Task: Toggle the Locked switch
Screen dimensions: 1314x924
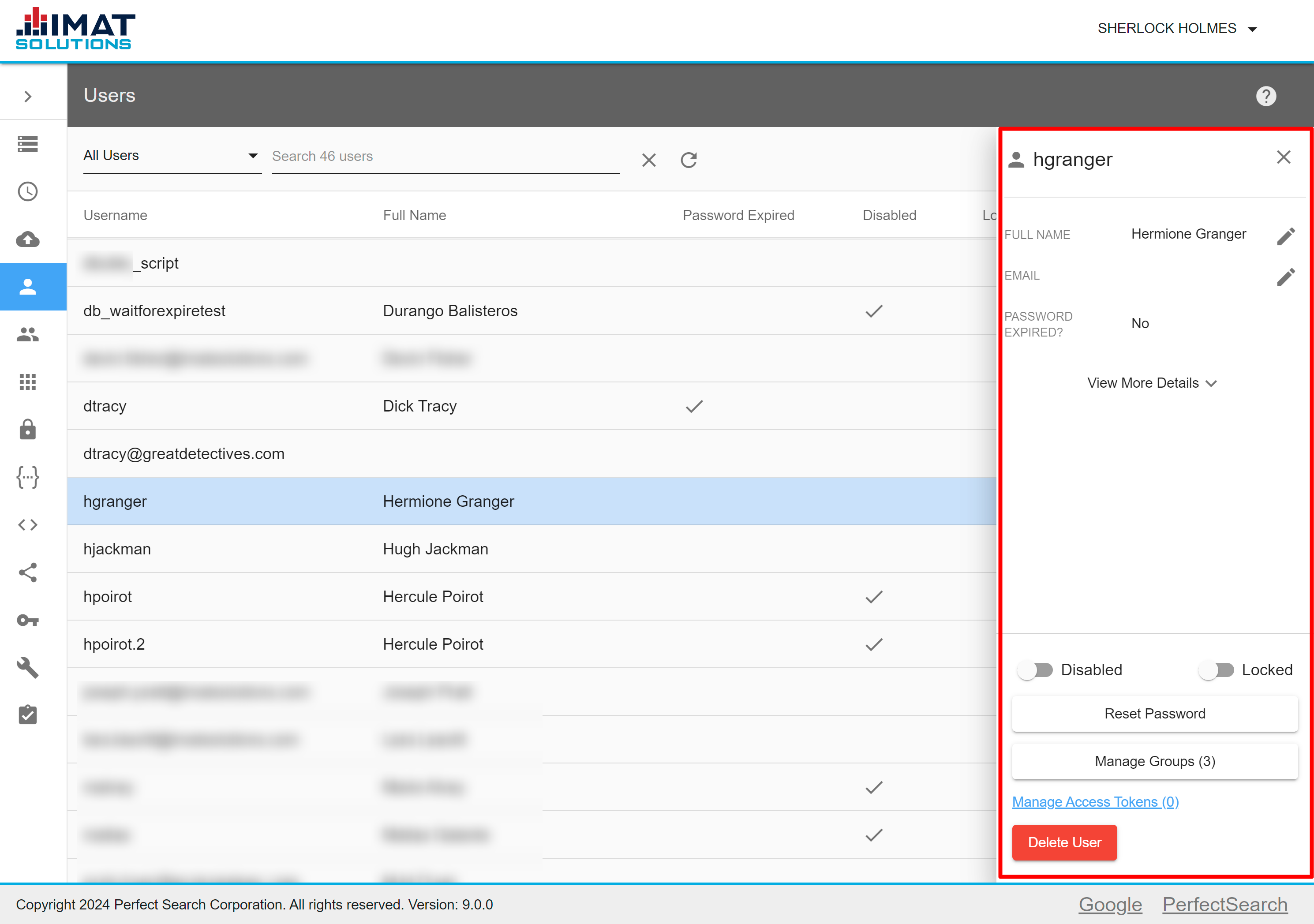Action: 1216,670
